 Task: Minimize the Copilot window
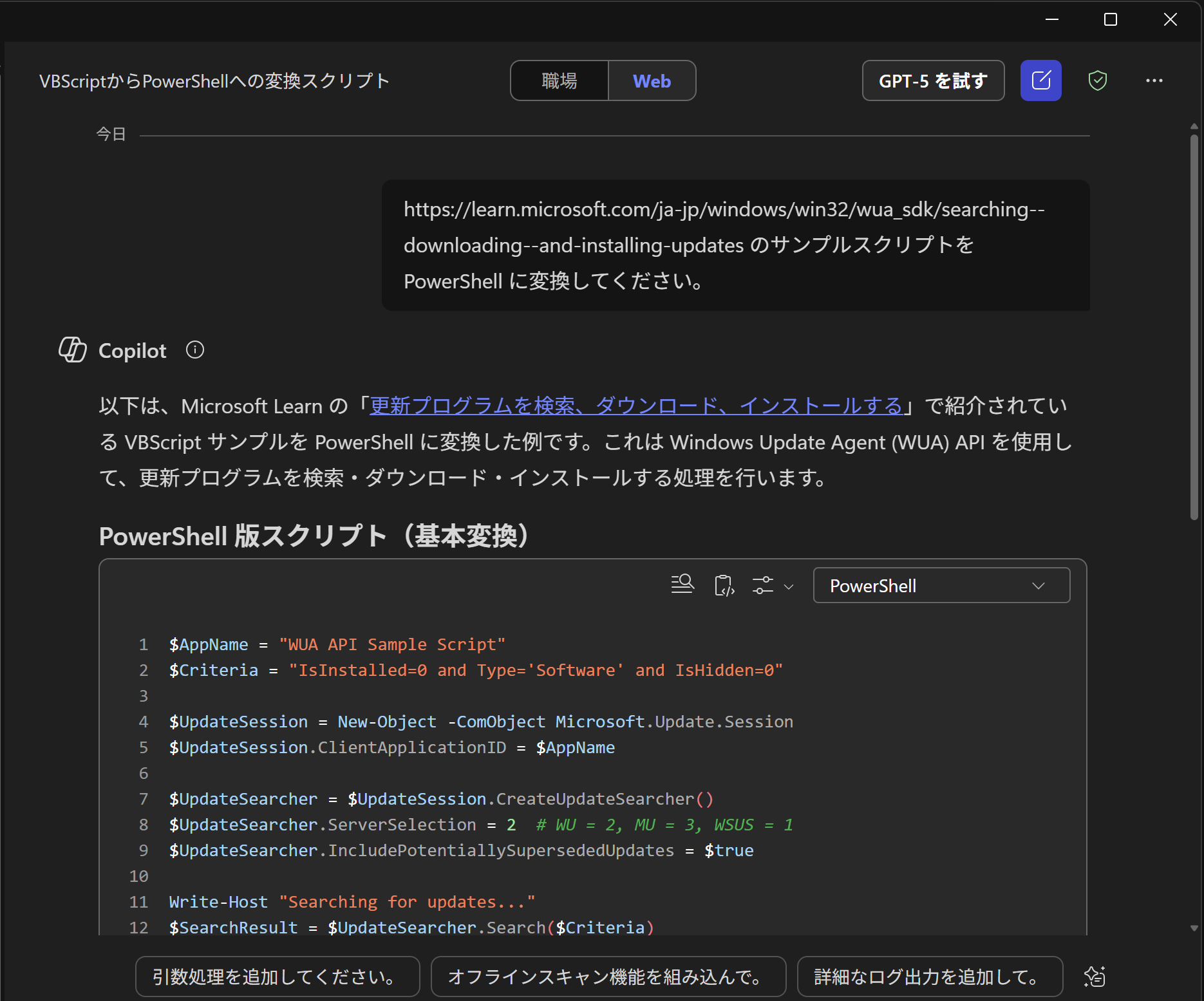tap(1052, 19)
